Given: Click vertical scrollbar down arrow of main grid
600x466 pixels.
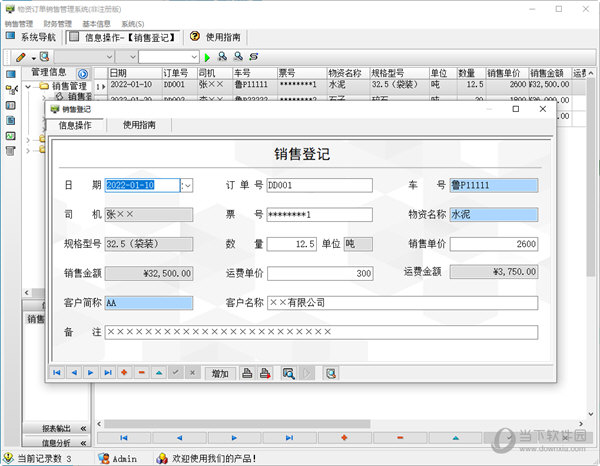Looking at the screenshot, I should (x=590, y=414).
